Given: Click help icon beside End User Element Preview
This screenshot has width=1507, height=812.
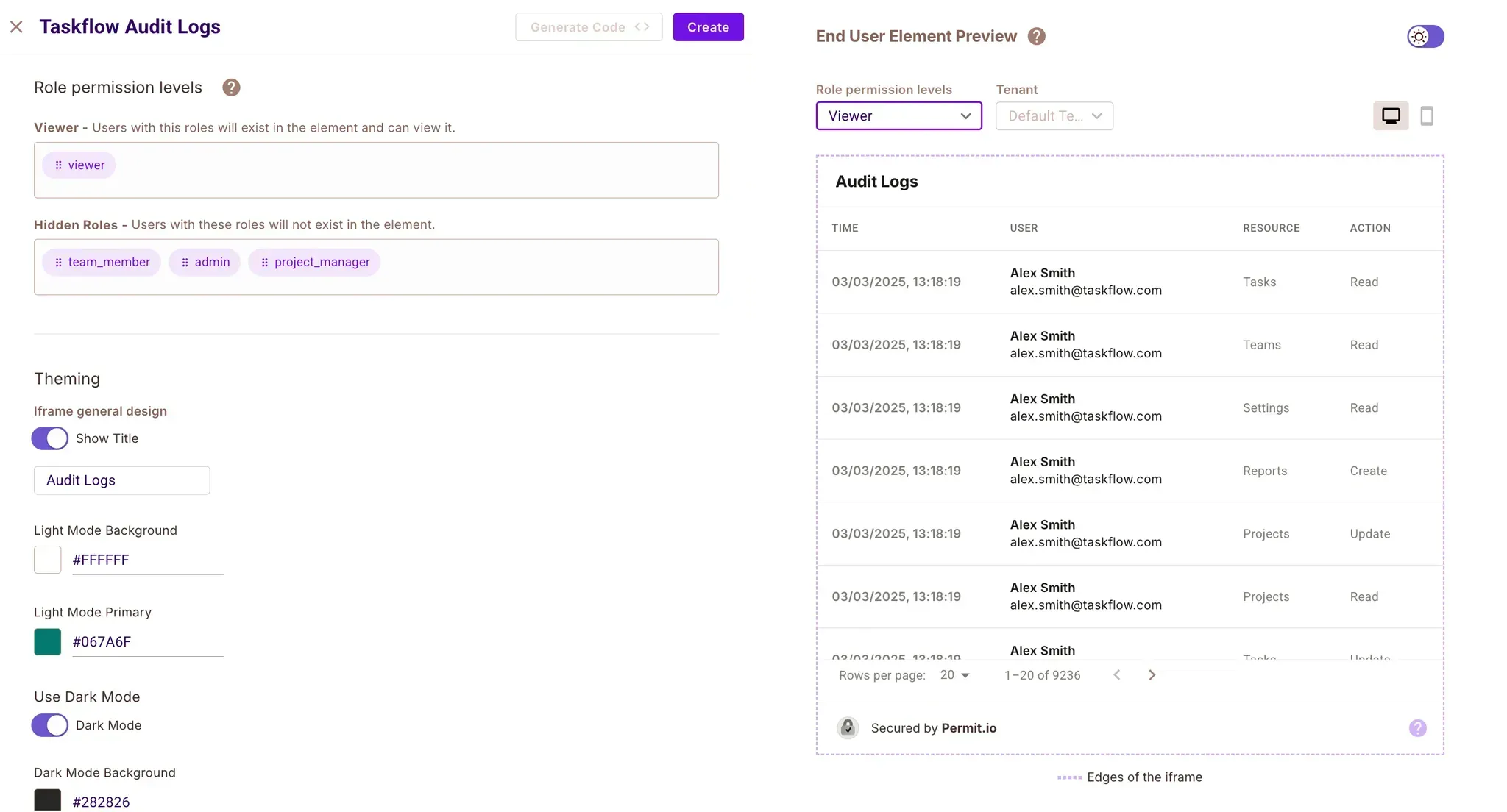Looking at the screenshot, I should tap(1036, 36).
